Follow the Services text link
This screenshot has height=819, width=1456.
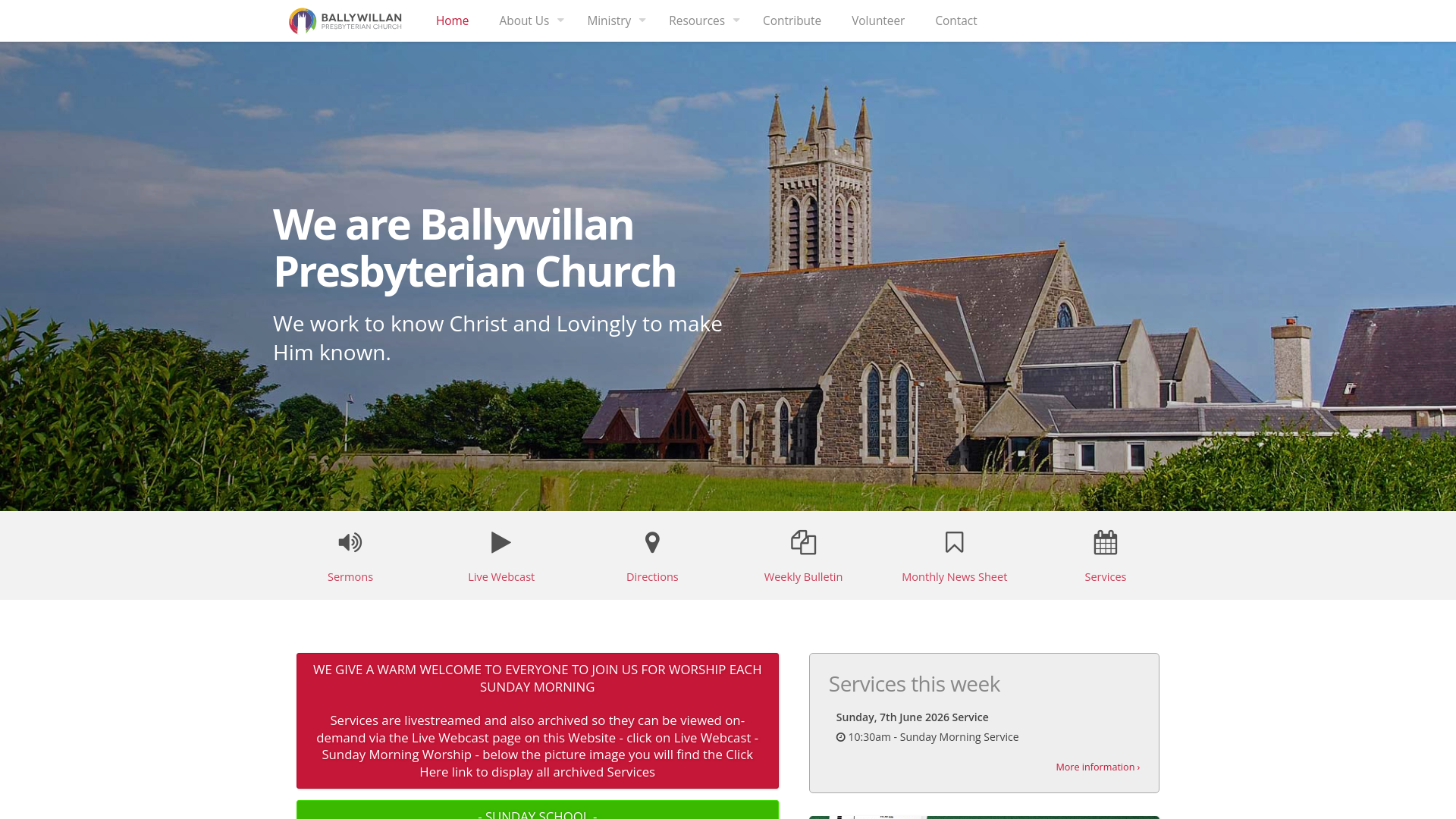[1106, 577]
